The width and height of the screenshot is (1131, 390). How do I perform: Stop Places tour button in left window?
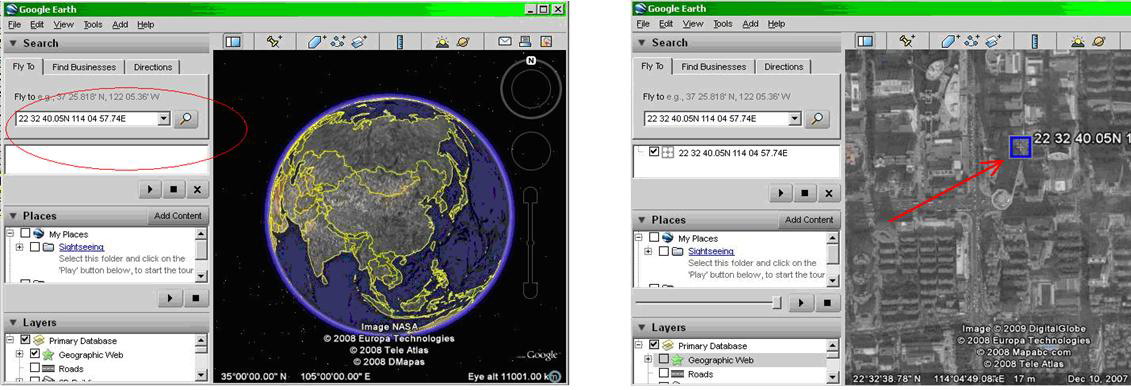(x=195, y=298)
